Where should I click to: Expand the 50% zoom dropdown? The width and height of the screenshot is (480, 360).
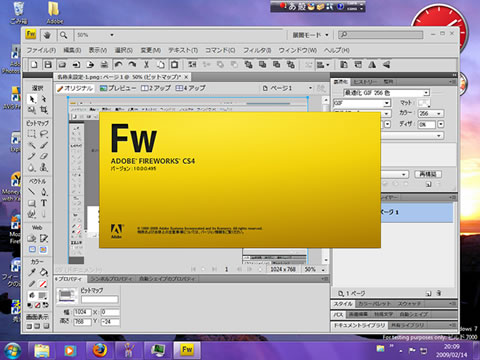(112, 35)
